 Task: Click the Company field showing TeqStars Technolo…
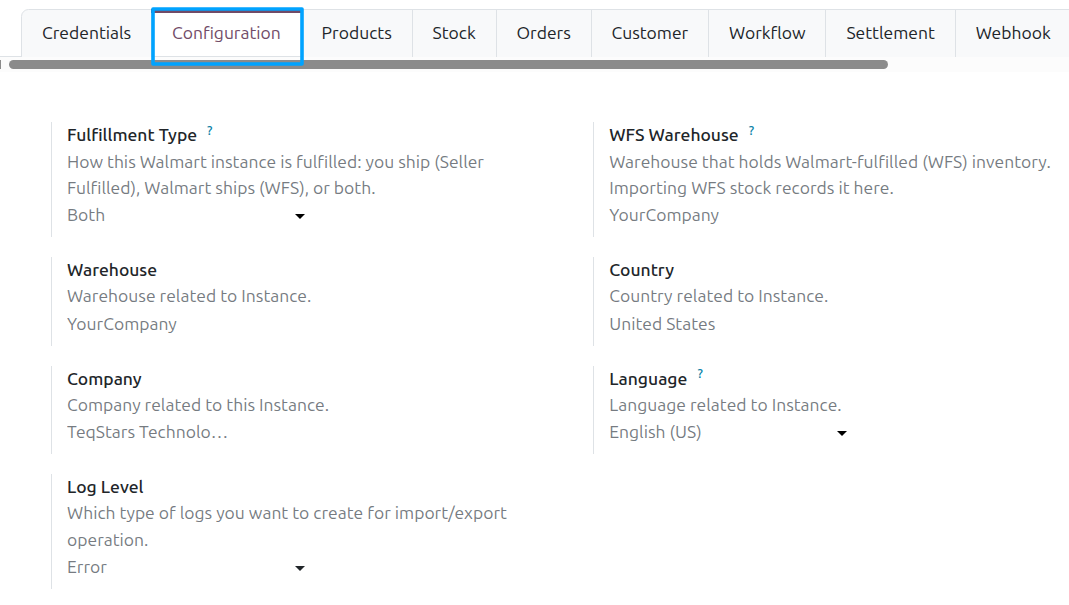click(x=147, y=432)
